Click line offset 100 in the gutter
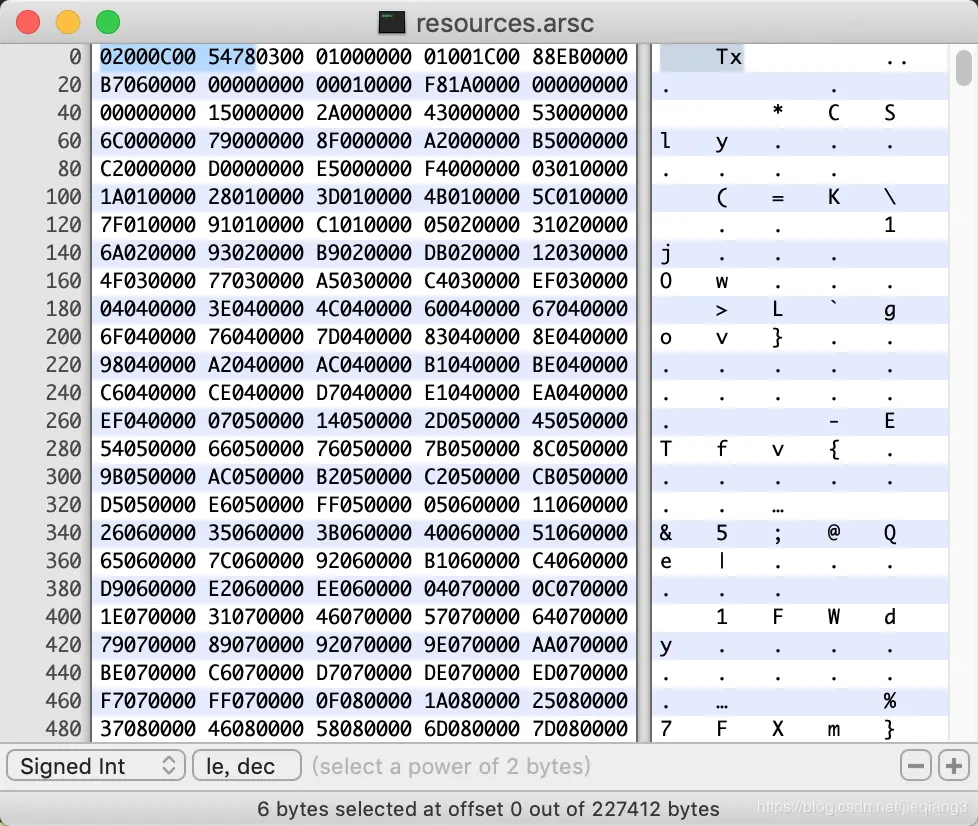 (64, 197)
